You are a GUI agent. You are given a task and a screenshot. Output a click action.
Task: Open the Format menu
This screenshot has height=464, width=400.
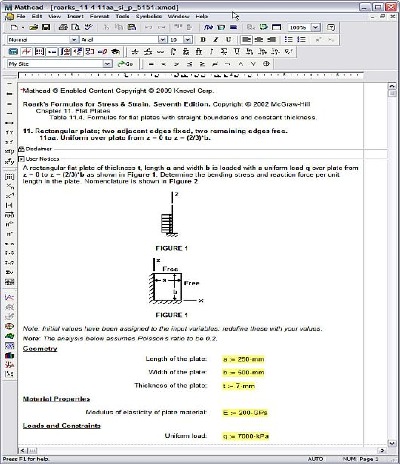pyautogui.click(x=99, y=16)
